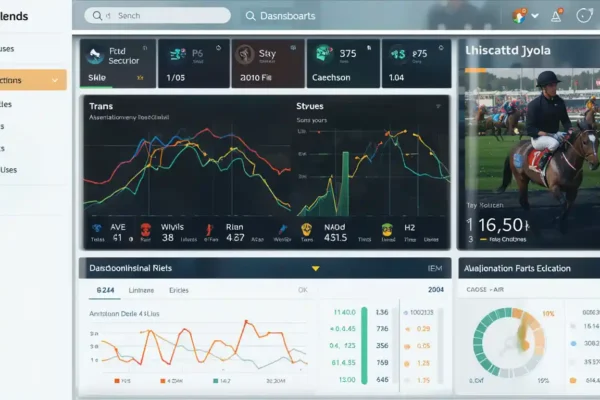
Task: Expand the dropdown arrow beside the profile avatar
Action: tap(536, 17)
